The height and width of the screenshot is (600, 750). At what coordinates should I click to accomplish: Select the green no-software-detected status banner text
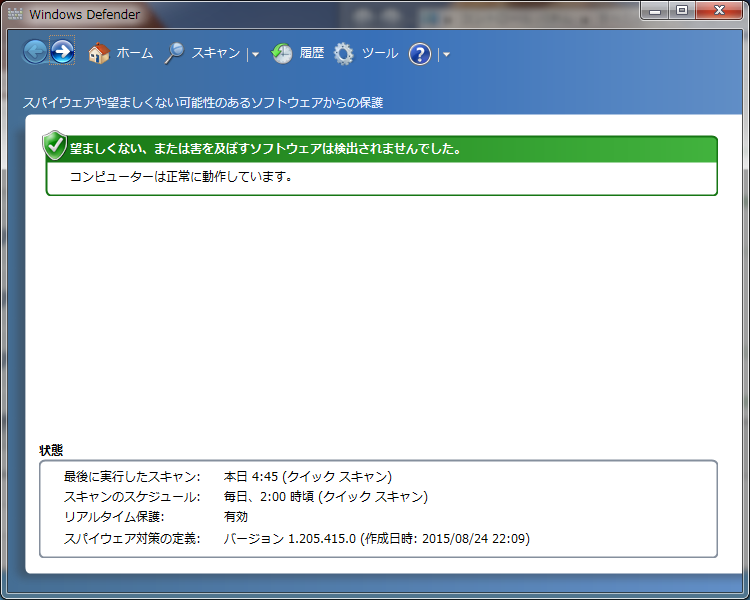[265, 149]
